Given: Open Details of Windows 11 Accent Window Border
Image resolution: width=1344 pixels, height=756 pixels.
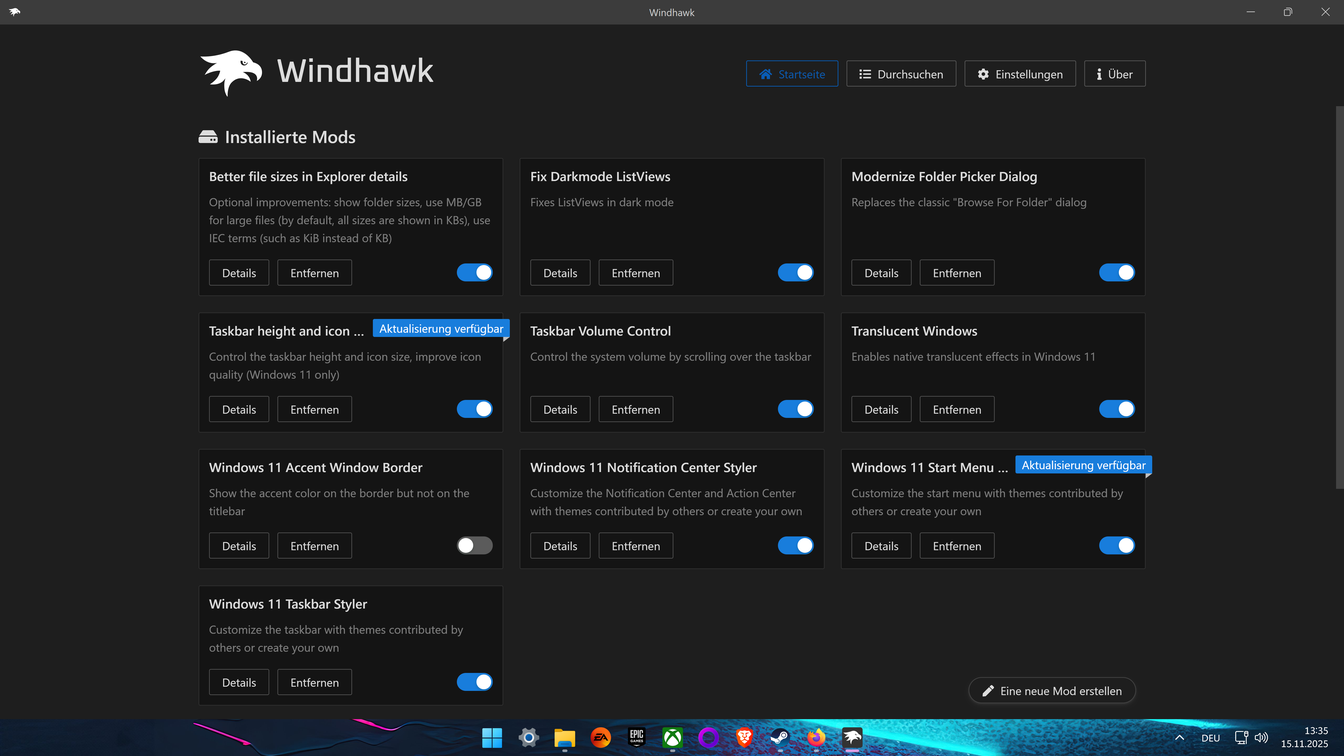Looking at the screenshot, I should pyautogui.click(x=239, y=546).
